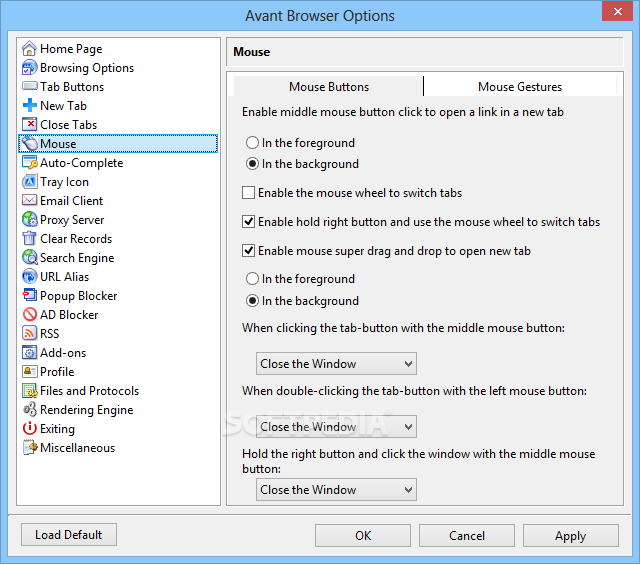Viewport: 640px width, 564px height.
Task: Open hold right button middle-click dropdown
Action: click(336, 489)
